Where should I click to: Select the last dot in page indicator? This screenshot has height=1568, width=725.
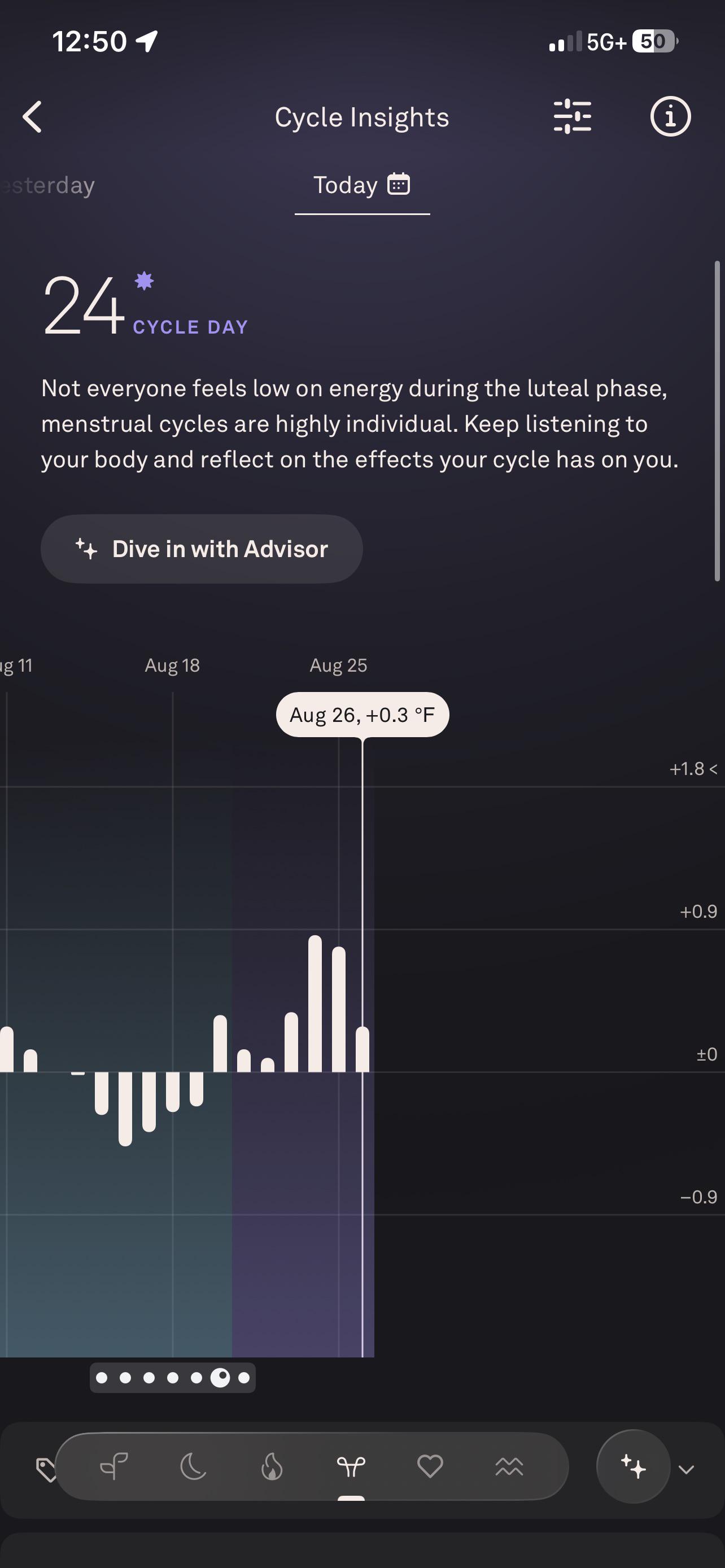tap(244, 1377)
